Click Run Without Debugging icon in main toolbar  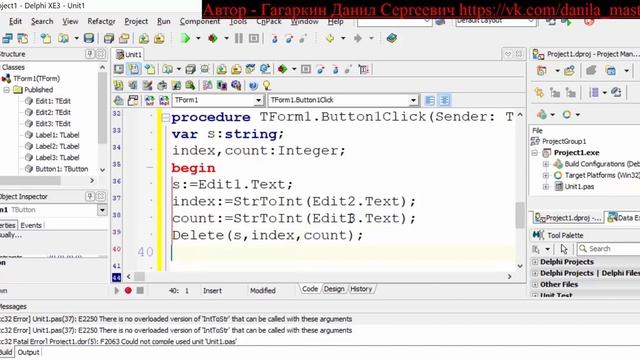click(x=213, y=39)
